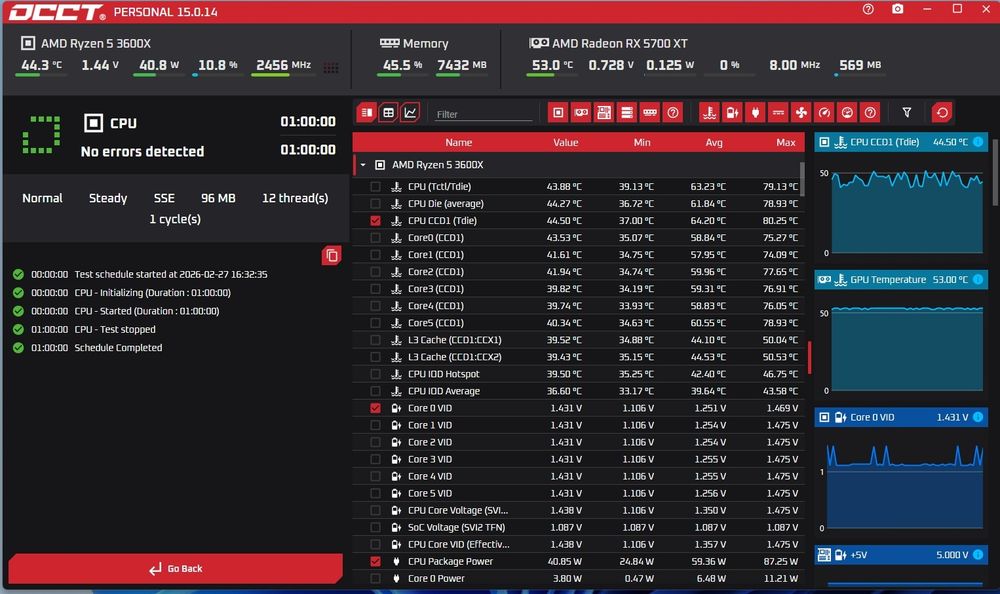Check the SoC Voltage (SVI2 TFN) checkbox

tap(375, 528)
